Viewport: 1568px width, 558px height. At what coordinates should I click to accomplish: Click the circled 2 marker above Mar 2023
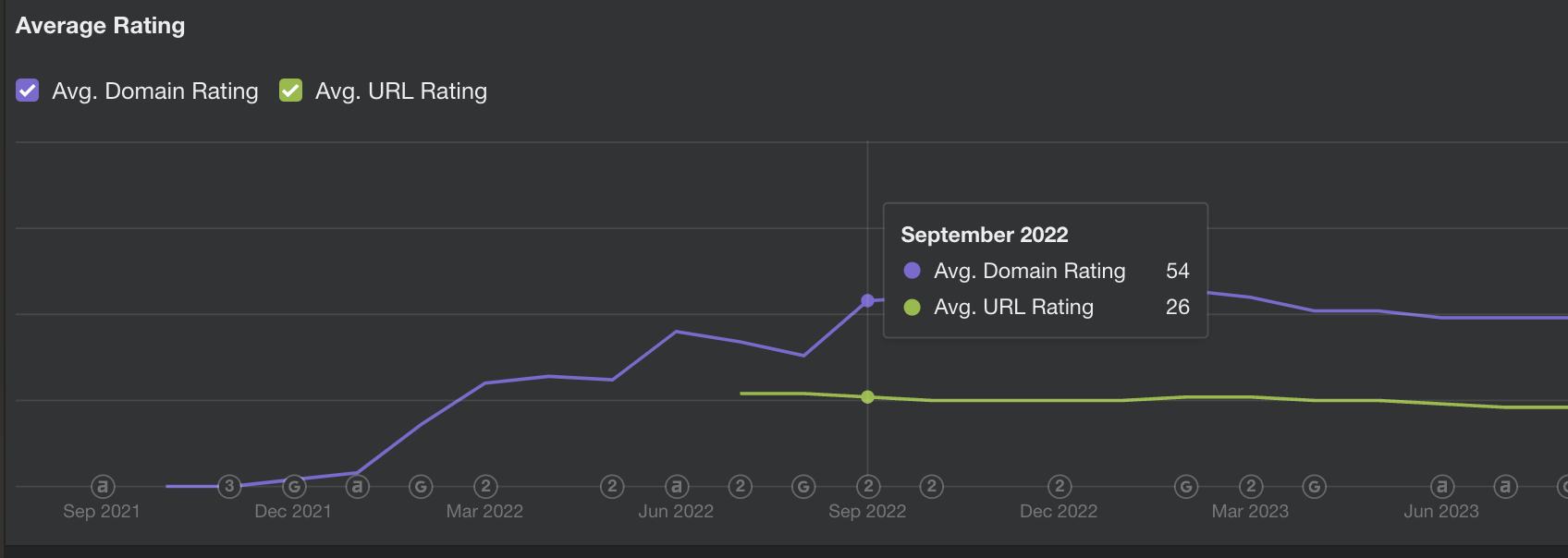point(1251,486)
